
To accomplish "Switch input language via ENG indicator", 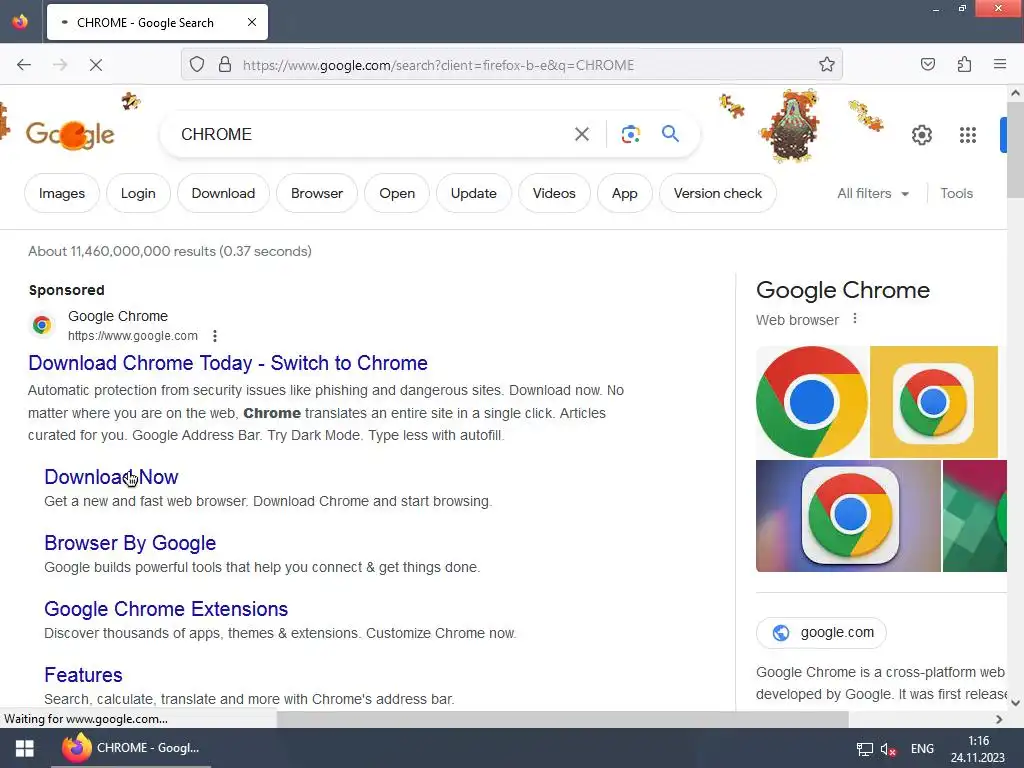I will pos(922,749).
